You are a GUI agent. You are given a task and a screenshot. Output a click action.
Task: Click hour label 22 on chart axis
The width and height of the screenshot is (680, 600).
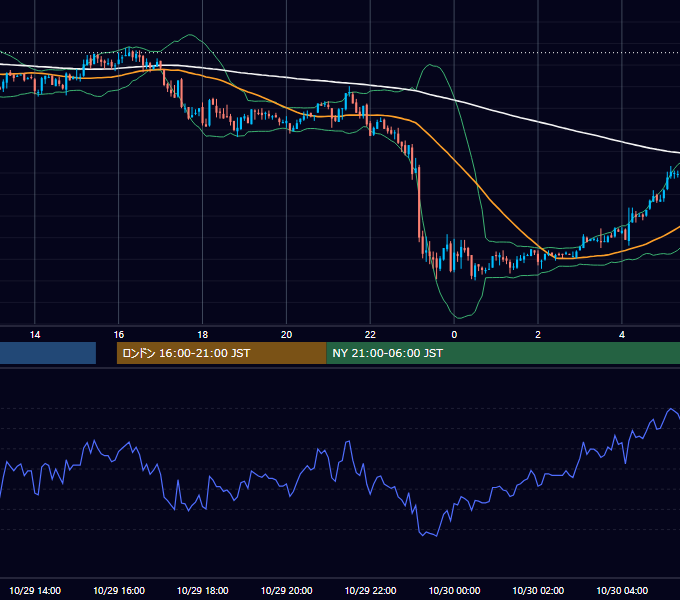[x=370, y=335]
